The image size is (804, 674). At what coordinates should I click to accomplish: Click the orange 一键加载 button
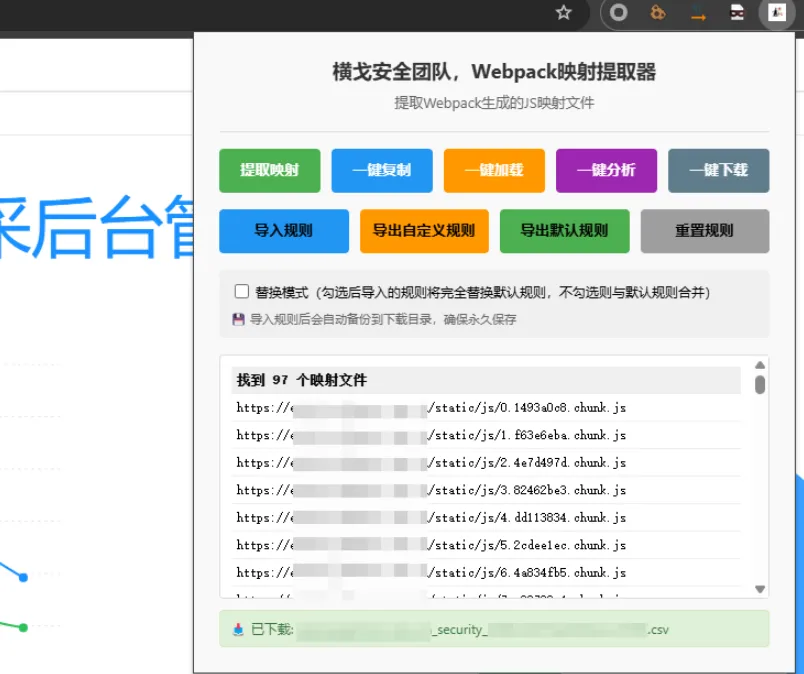click(494, 171)
